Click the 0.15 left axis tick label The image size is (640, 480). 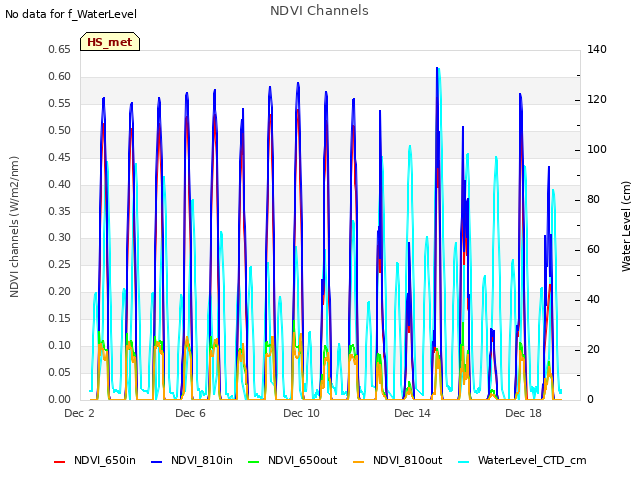pos(59,318)
